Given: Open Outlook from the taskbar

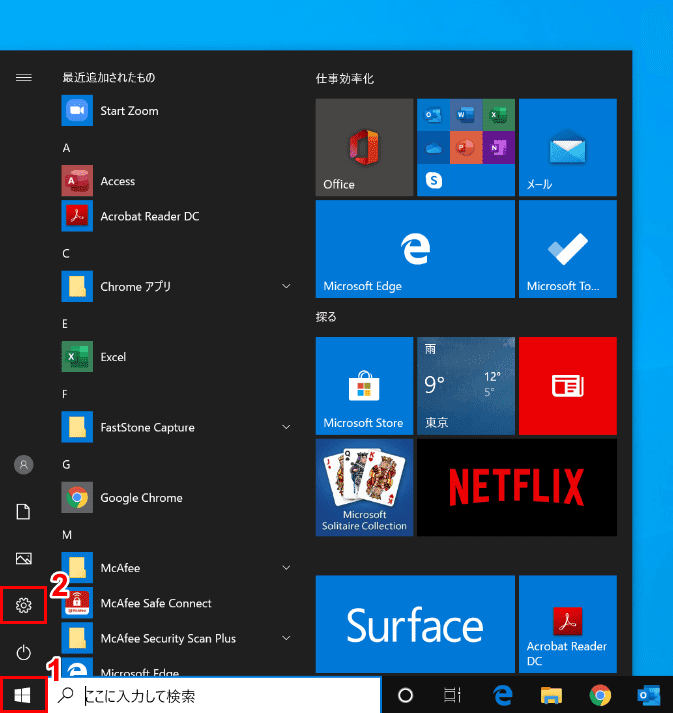Looking at the screenshot, I should tap(648, 695).
